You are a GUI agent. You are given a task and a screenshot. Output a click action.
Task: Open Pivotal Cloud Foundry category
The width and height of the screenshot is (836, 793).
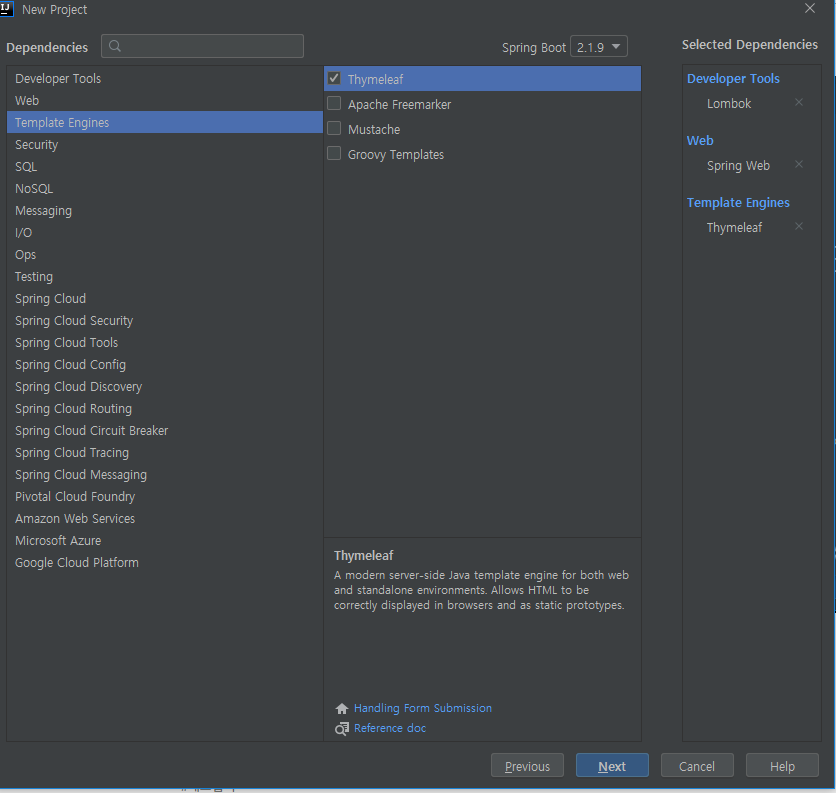[165, 496]
